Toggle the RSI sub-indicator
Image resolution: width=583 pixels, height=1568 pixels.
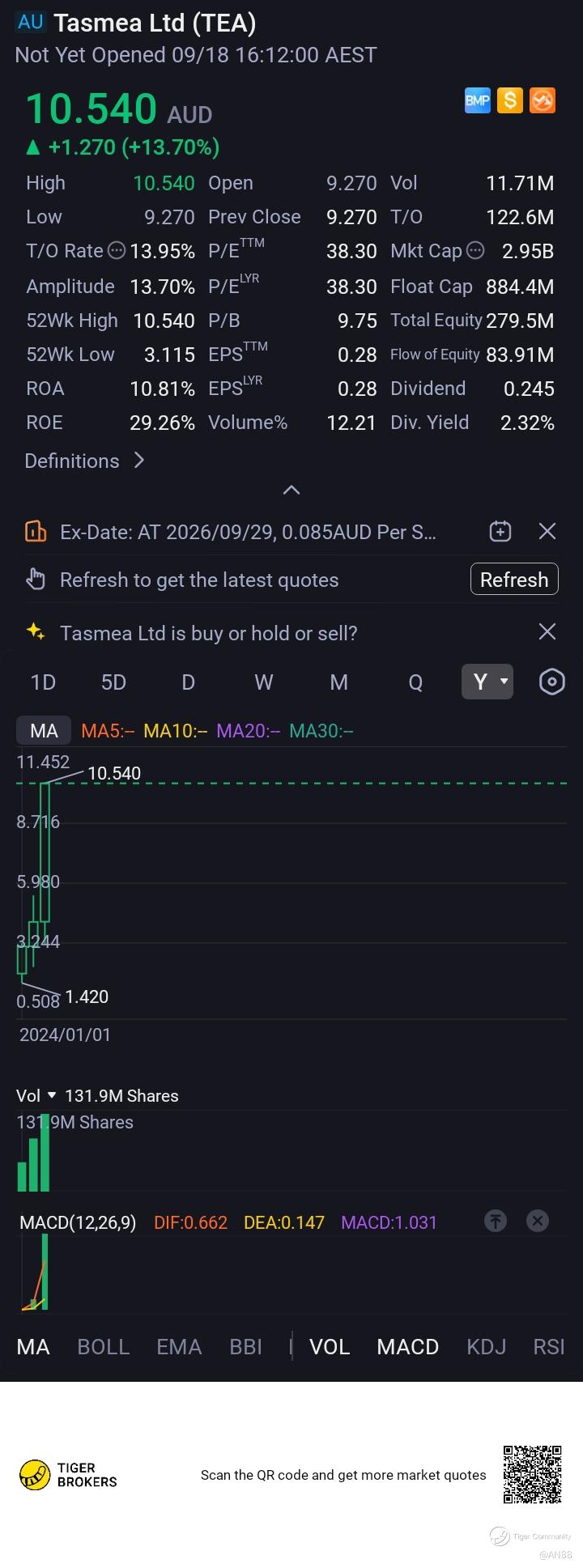click(548, 1346)
